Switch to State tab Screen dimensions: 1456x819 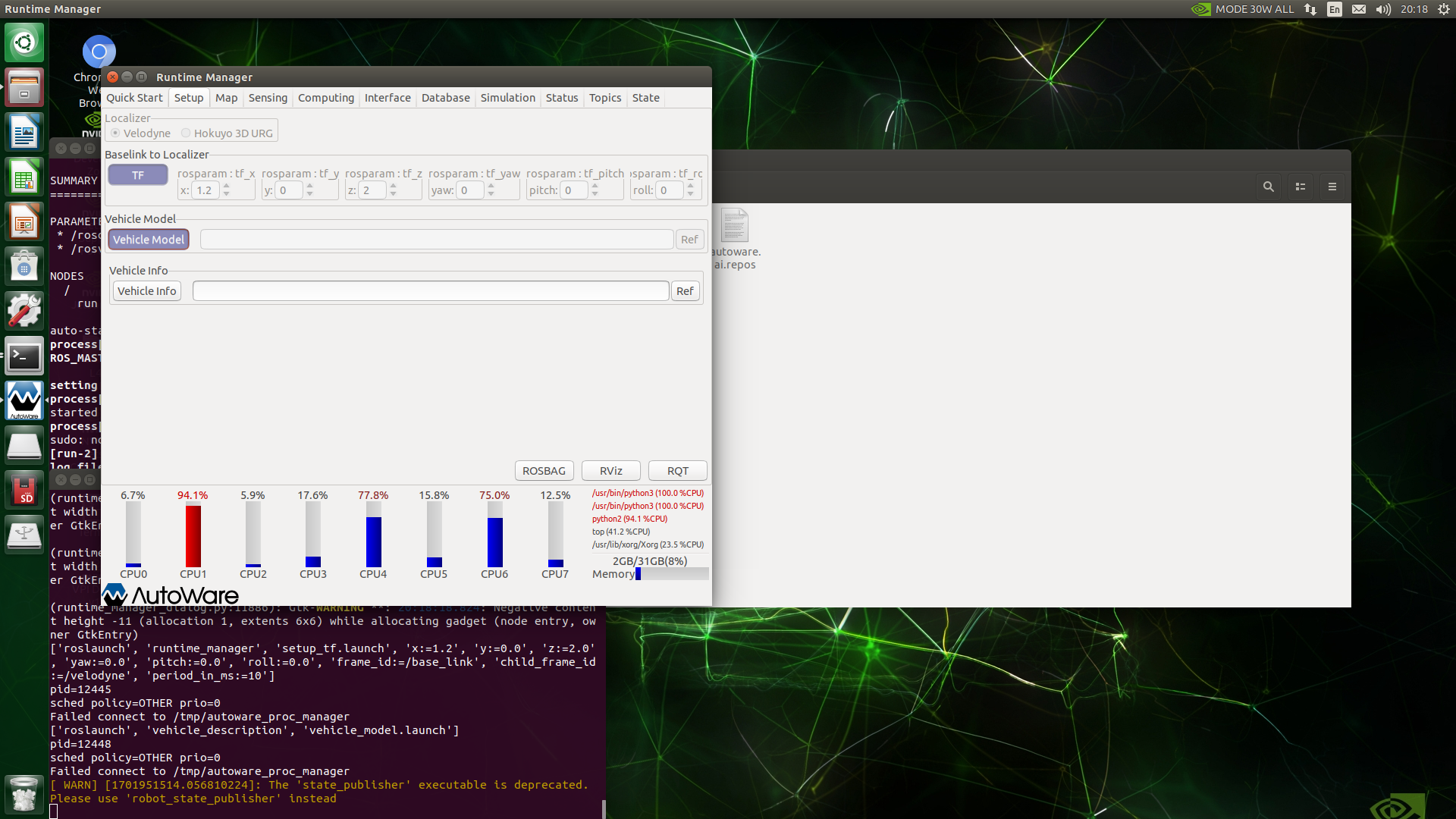[x=646, y=98]
